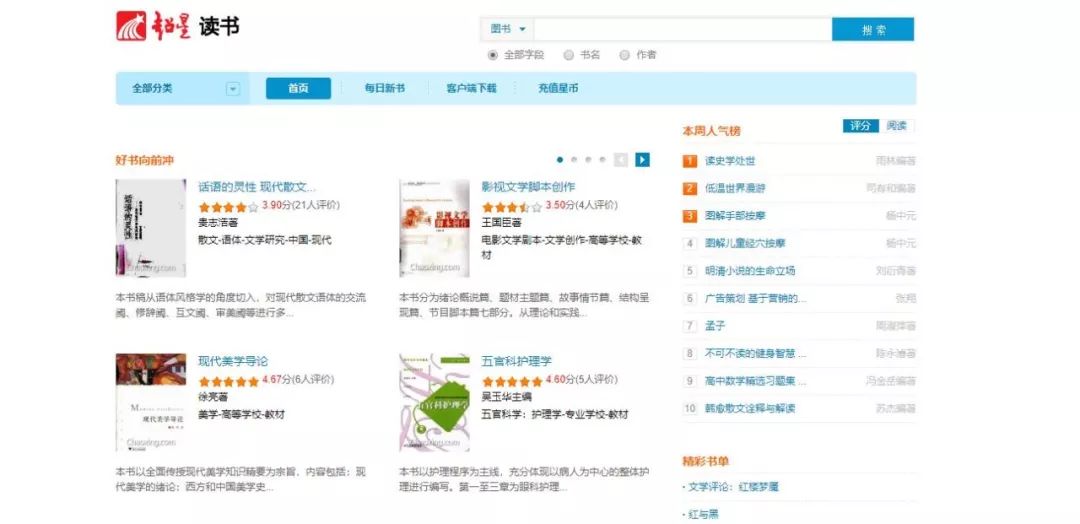The image size is (1080, 524).
Task: Click 精彩书单 heading
Action: [706, 461]
